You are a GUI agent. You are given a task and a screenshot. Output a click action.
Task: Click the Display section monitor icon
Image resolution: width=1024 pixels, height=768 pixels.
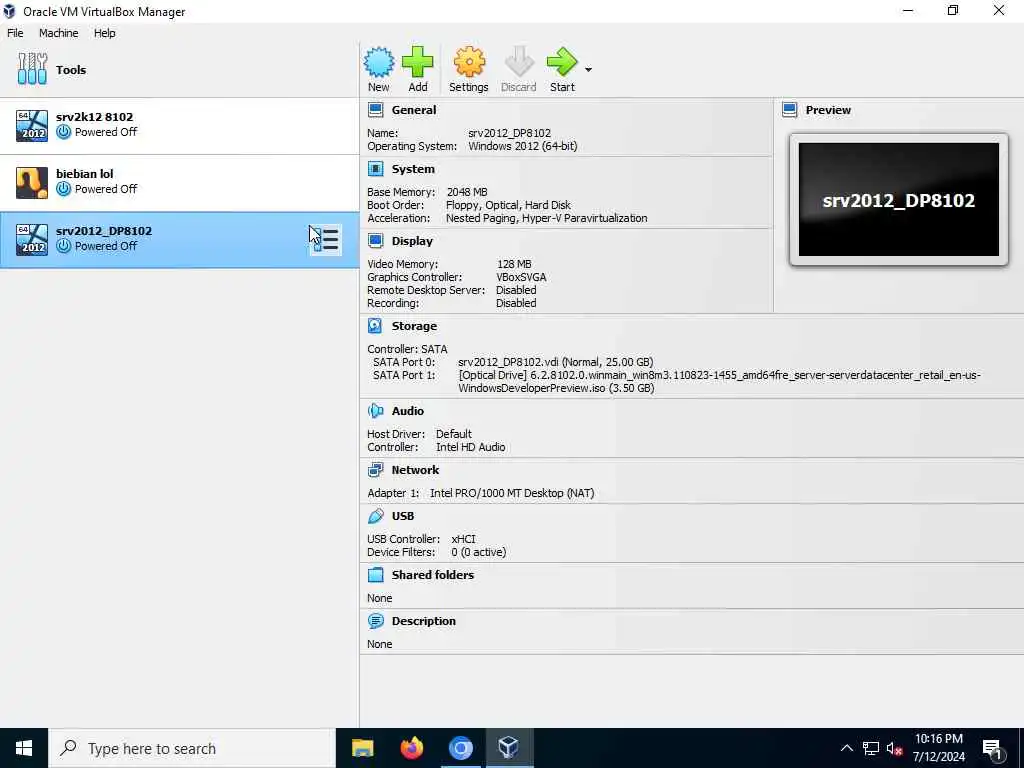click(x=376, y=241)
